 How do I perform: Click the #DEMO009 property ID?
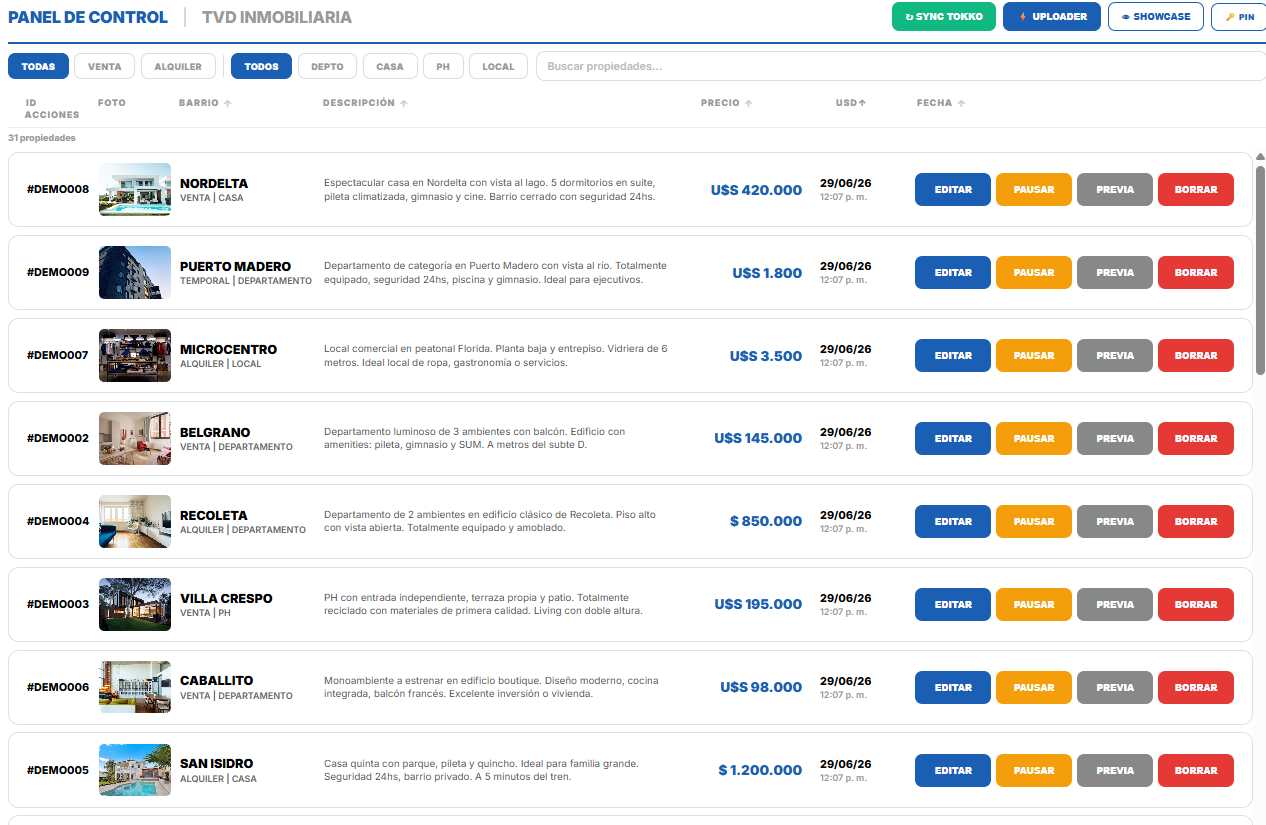pos(58,272)
